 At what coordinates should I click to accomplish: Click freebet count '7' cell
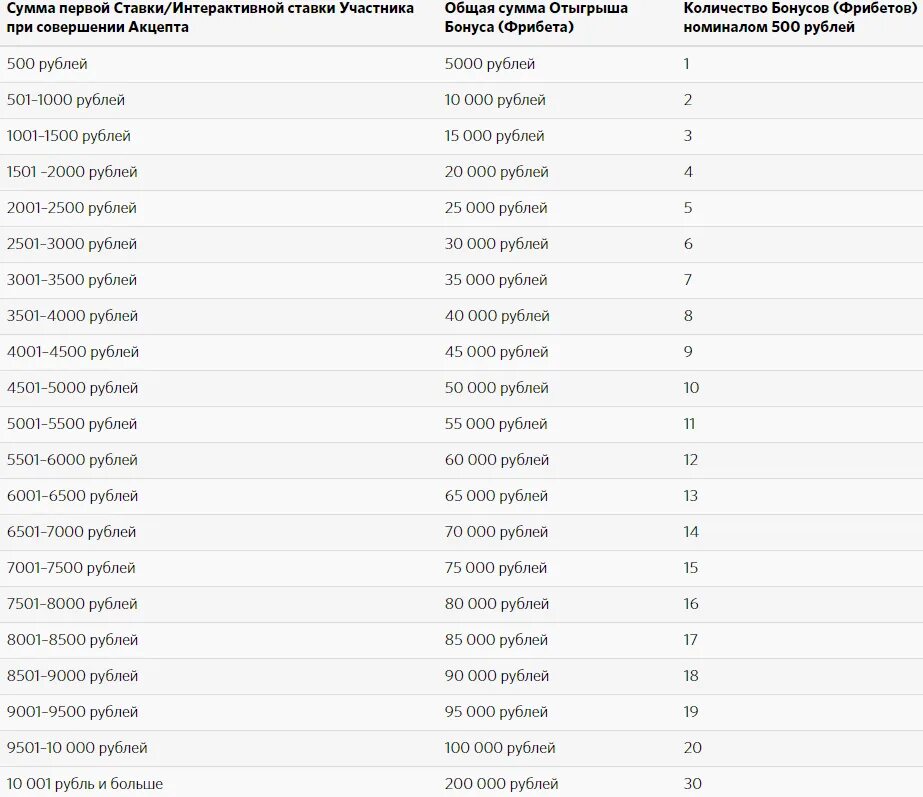(799, 280)
